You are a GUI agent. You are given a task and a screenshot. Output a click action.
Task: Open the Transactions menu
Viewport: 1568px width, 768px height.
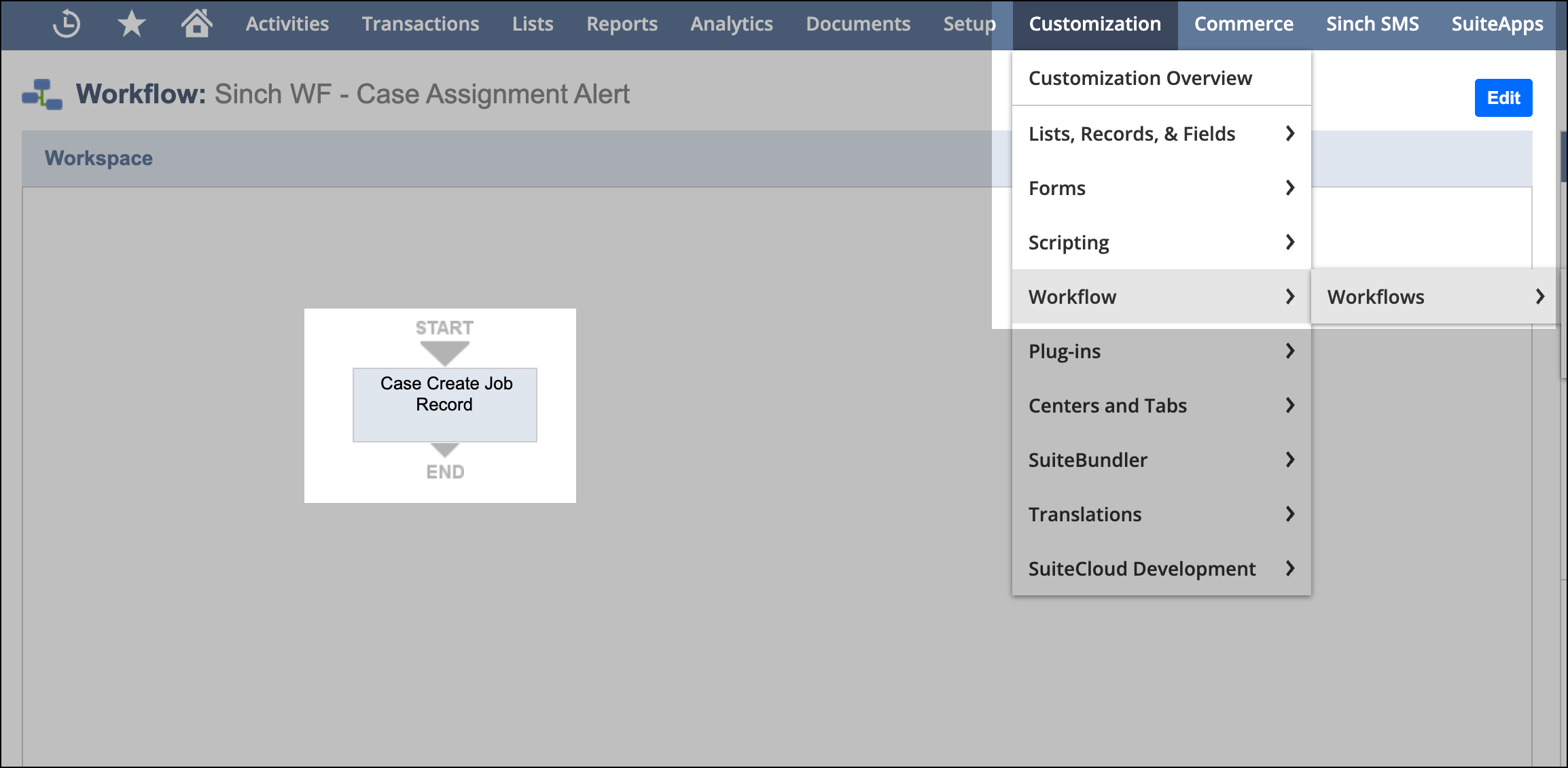coord(421,24)
